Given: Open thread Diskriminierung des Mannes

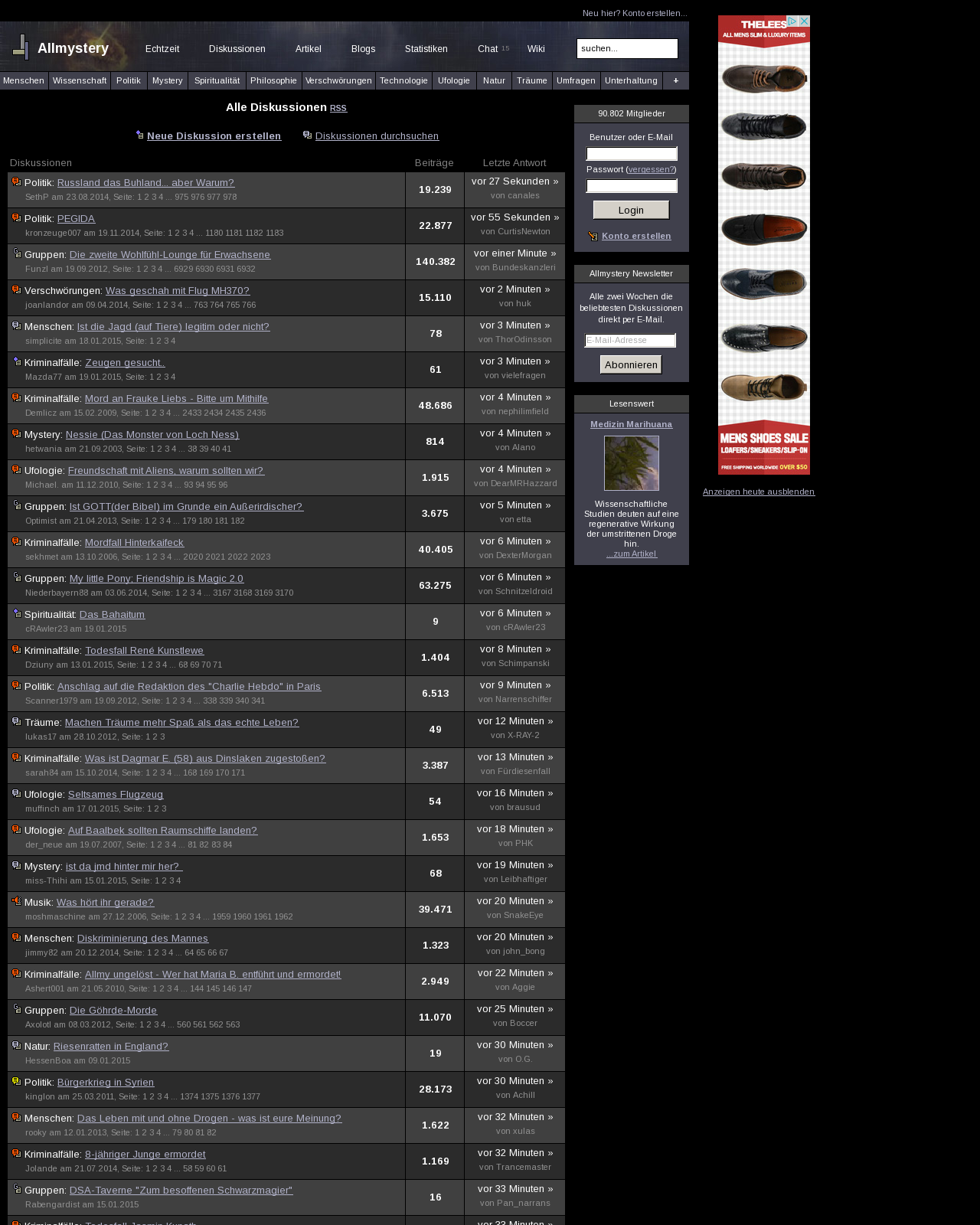Looking at the screenshot, I should (x=143, y=938).
